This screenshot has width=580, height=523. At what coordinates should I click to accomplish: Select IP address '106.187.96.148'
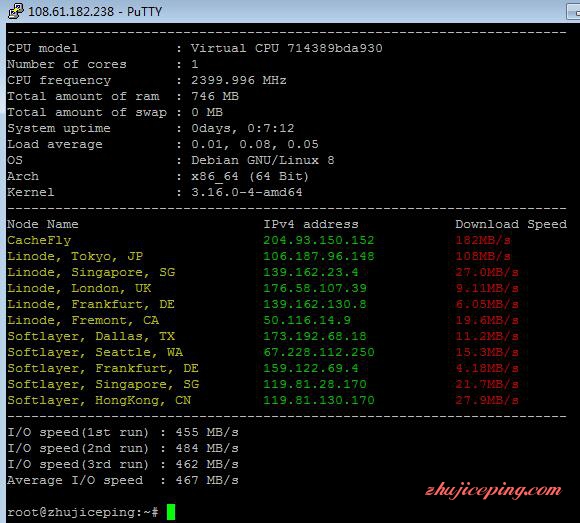coord(319,256)
